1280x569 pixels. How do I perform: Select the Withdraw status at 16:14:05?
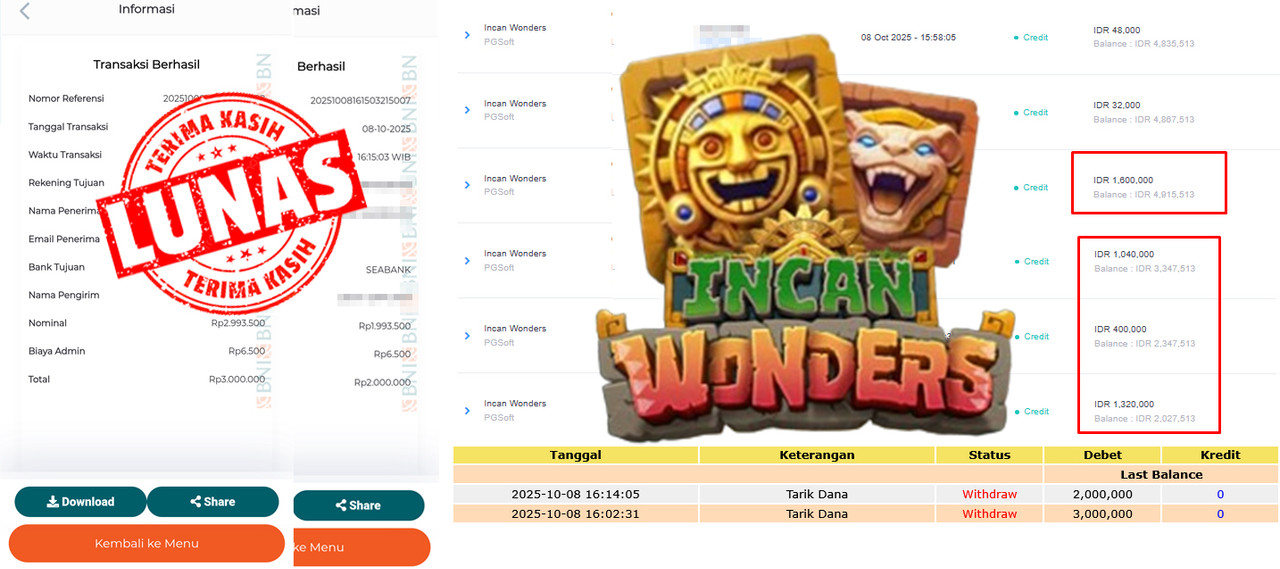(x=990, y=494)
